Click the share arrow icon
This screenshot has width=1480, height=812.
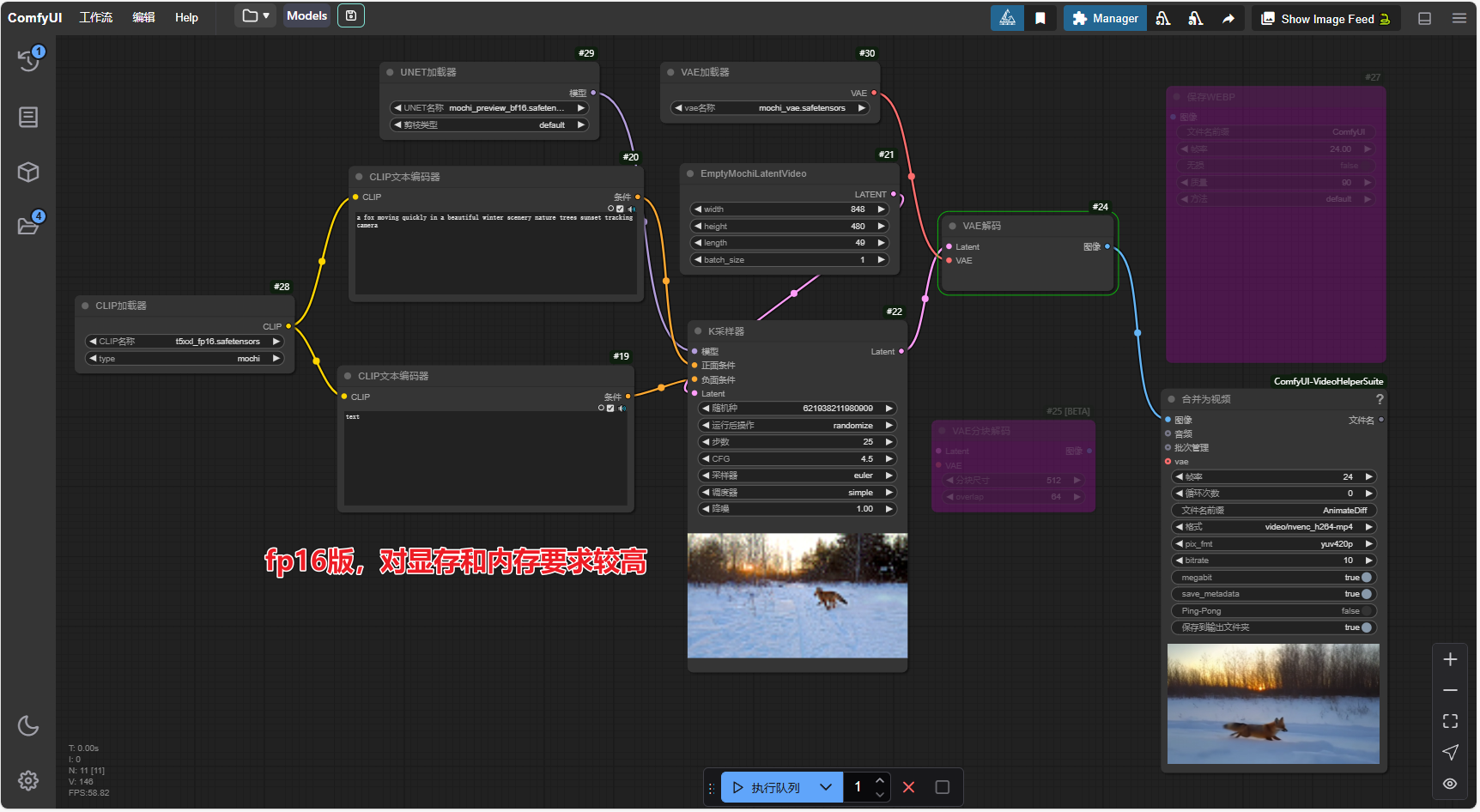pyautogui.click(x=1228, y=18)
